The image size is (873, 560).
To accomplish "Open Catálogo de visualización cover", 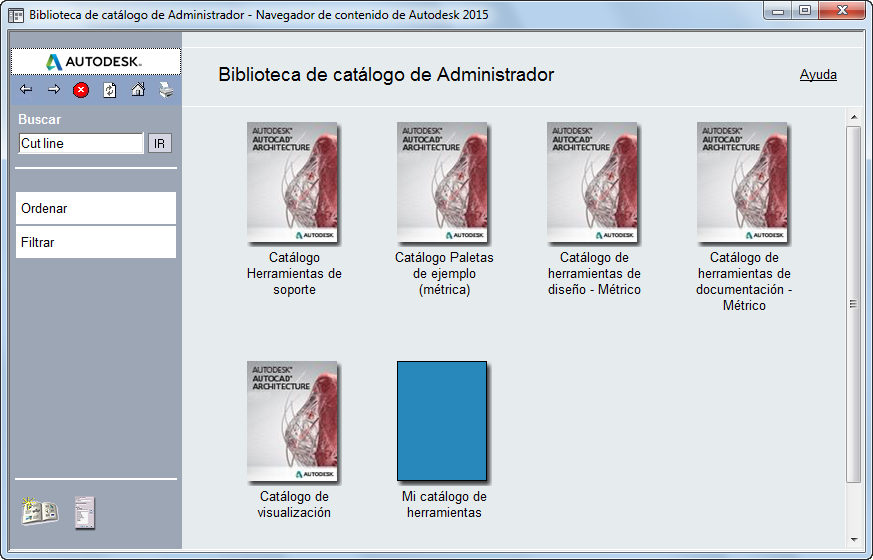I will (292, 421).
